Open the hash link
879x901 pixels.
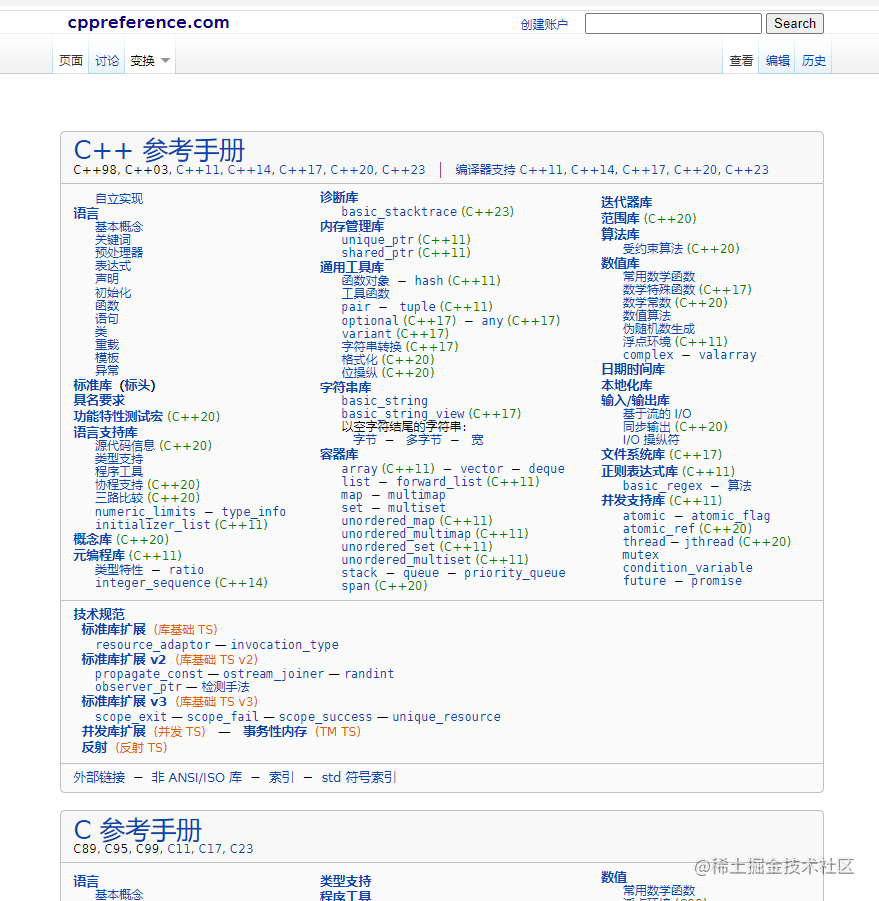(429, 280)
